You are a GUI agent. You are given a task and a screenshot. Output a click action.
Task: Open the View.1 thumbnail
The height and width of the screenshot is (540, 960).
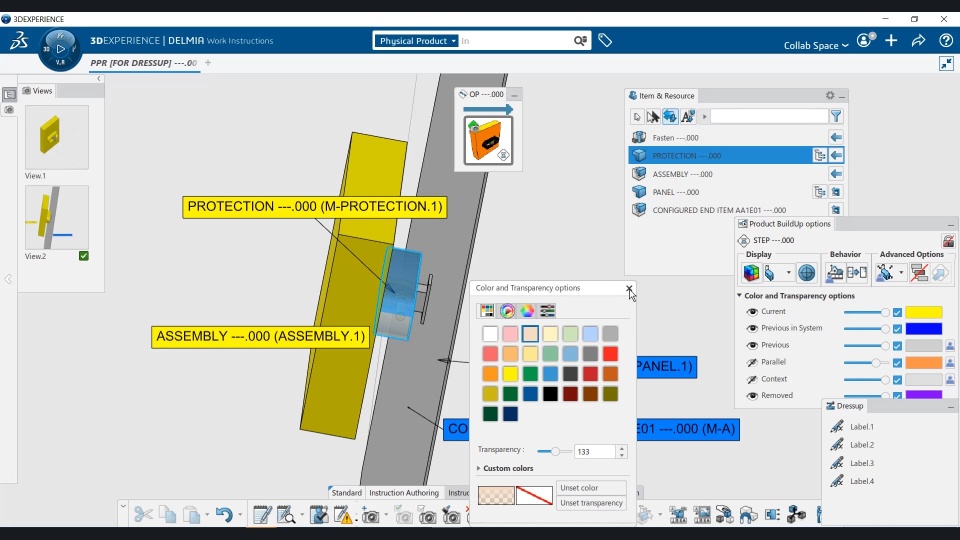[x=57, y=137]
